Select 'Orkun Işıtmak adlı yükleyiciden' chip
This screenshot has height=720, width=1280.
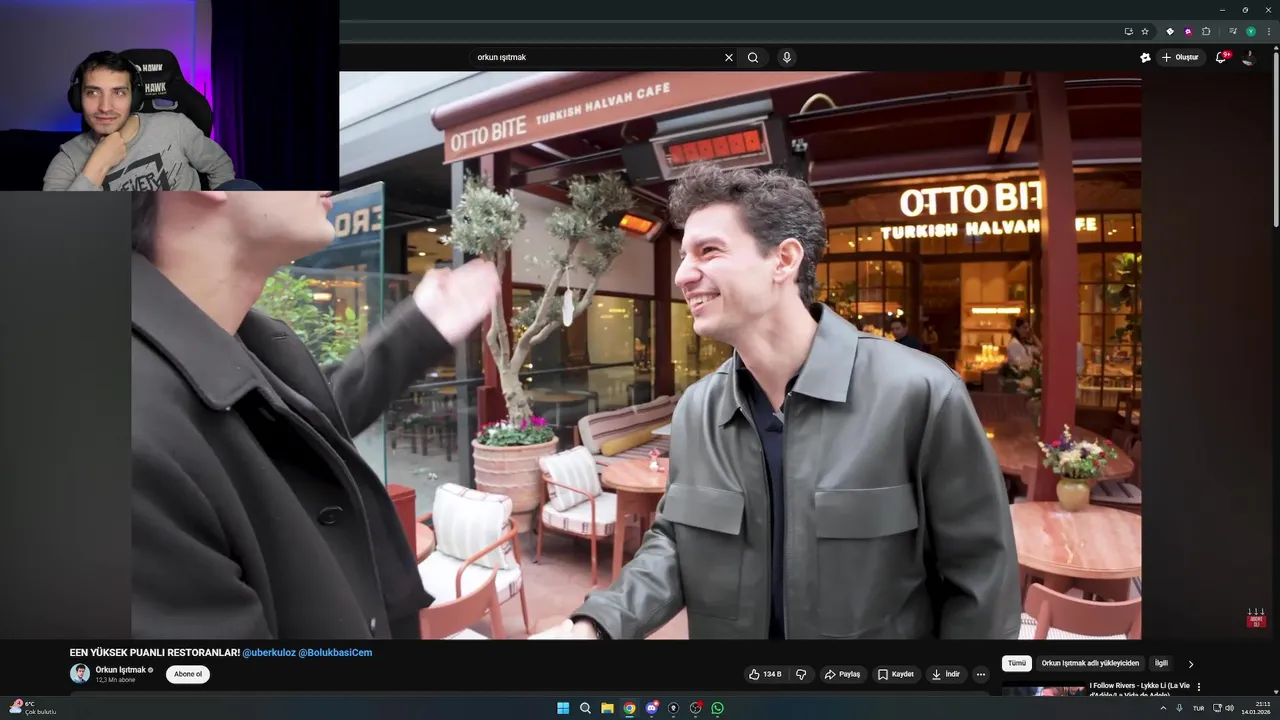pos(1090,663)
